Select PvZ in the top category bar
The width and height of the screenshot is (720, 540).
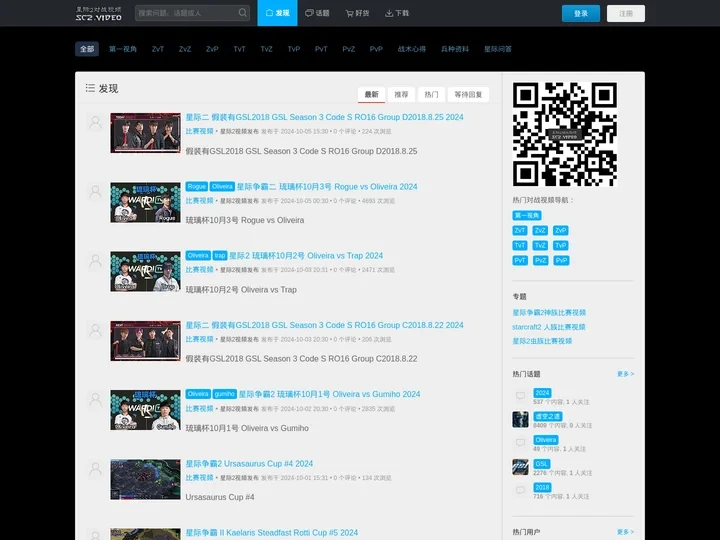point(349,49)
